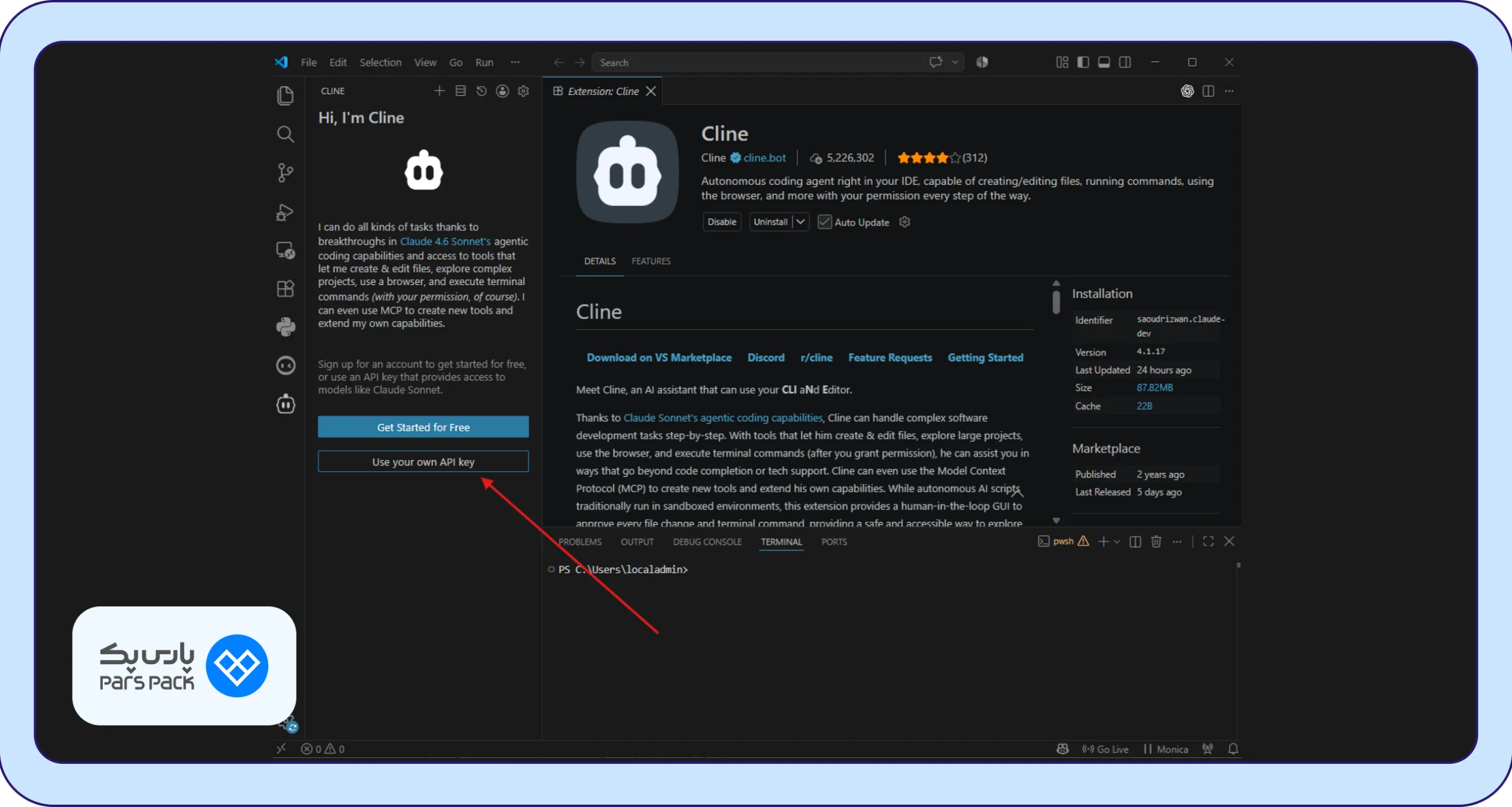Open the Cline view in the activity bar
The height and width of the screenshot is (807, 1512).
click(285, 404)
